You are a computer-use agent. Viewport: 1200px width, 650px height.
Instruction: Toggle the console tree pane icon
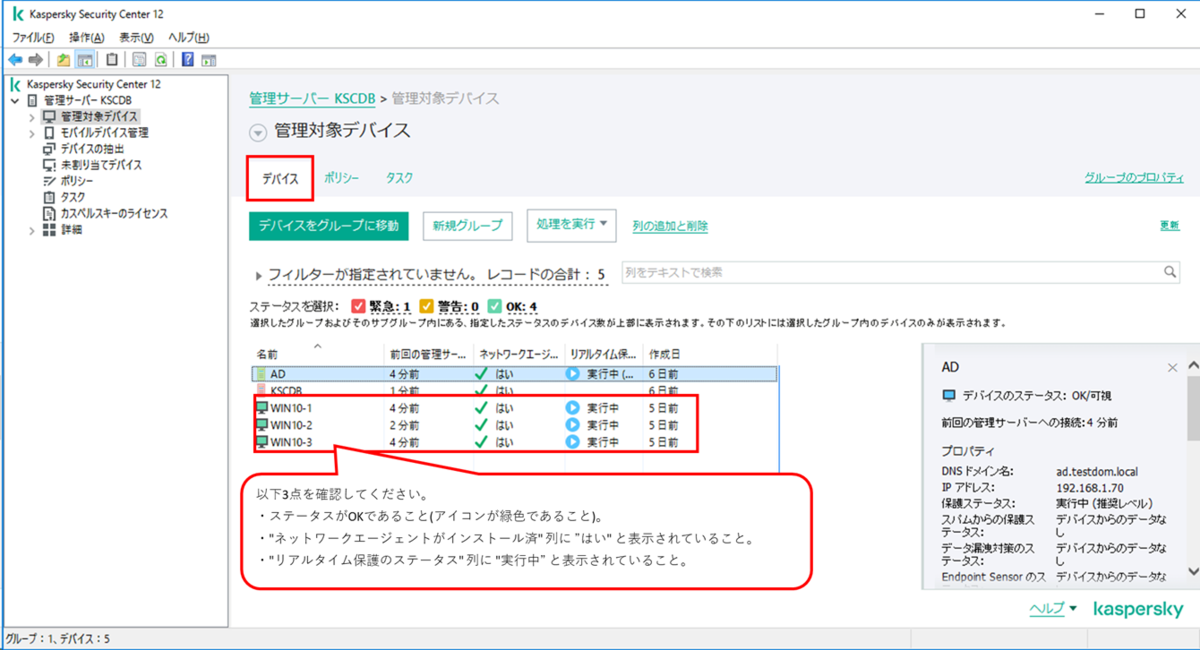(85, 59)
